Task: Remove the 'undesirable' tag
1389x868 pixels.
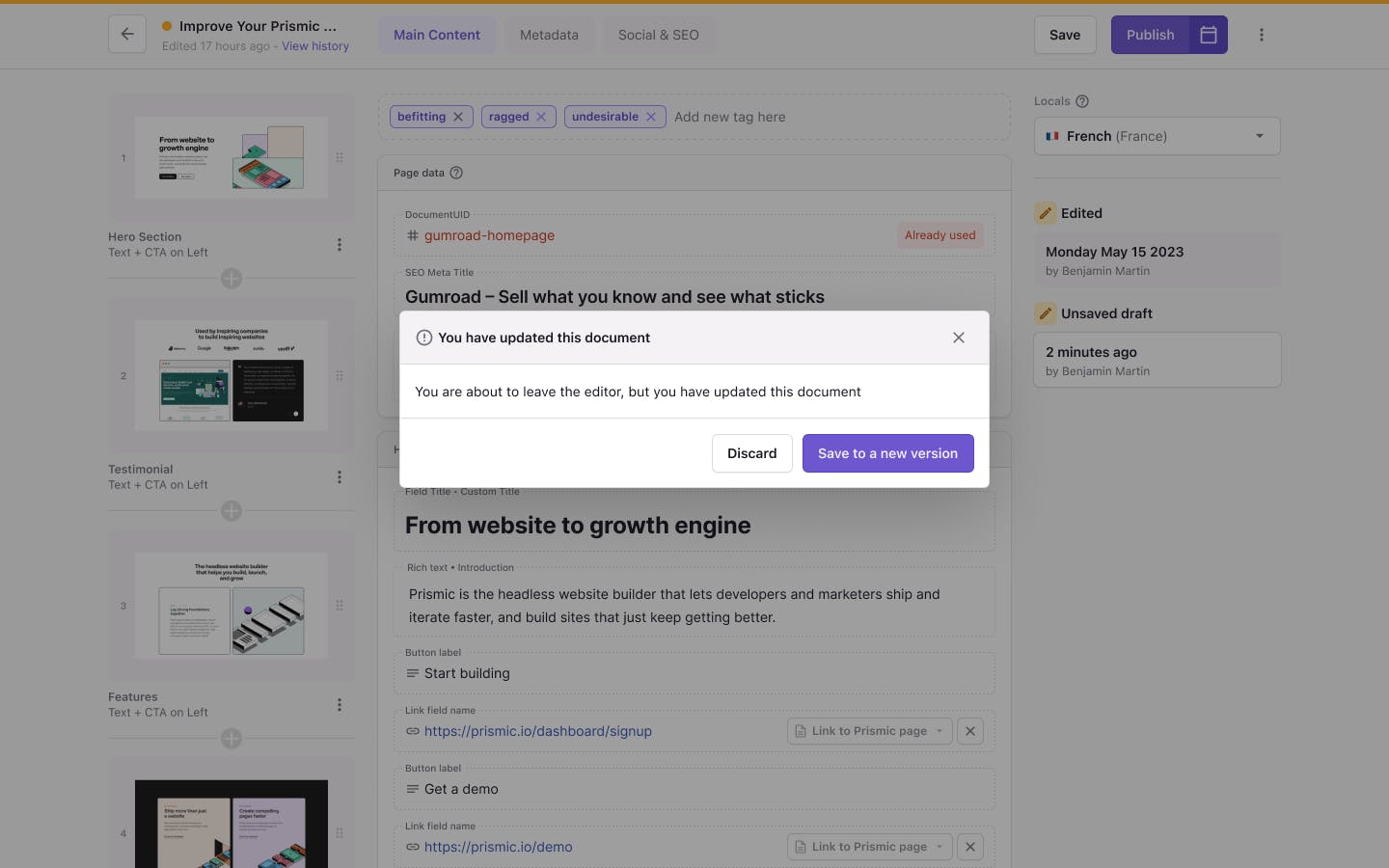Action: (651, 117)
